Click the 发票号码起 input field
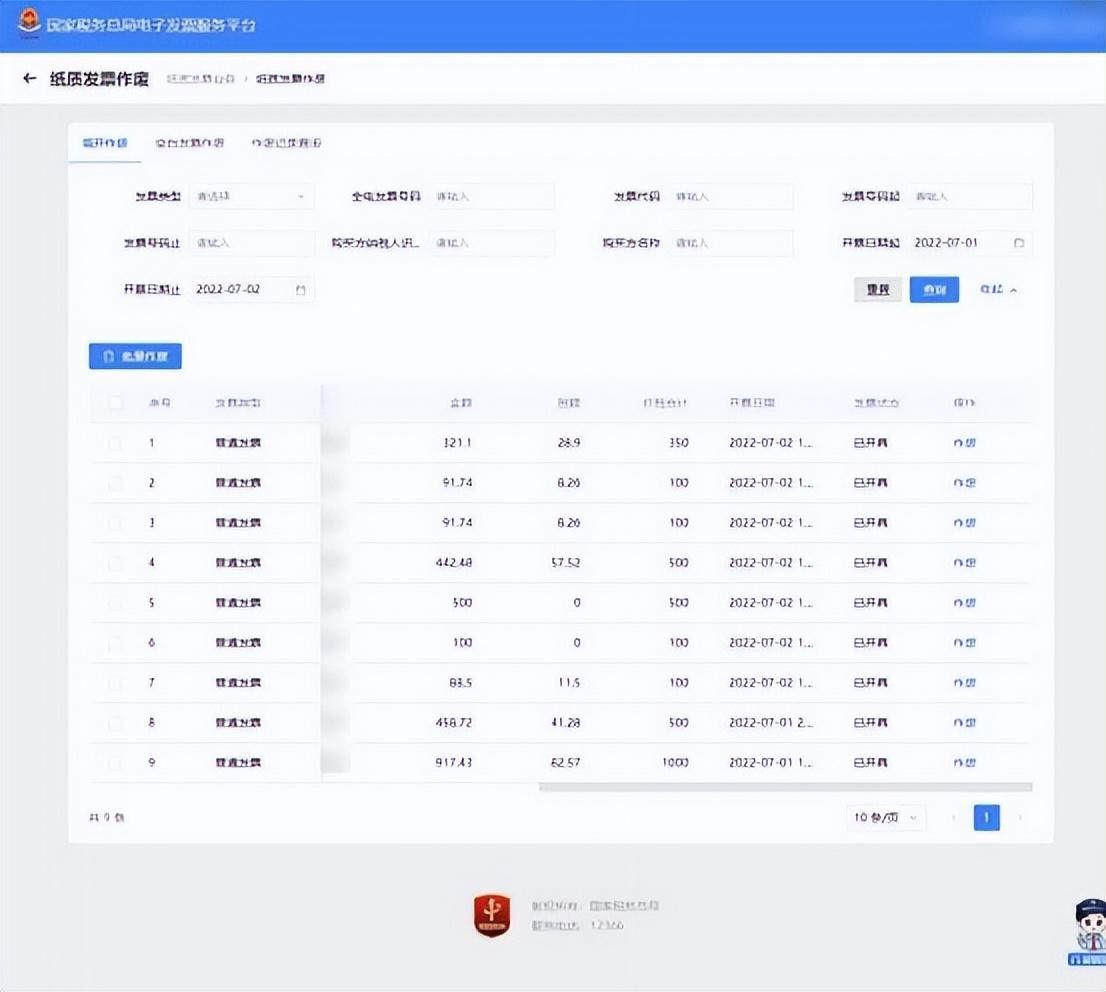1106x992 pixels. pyautogui.click(x=970, y=196)
